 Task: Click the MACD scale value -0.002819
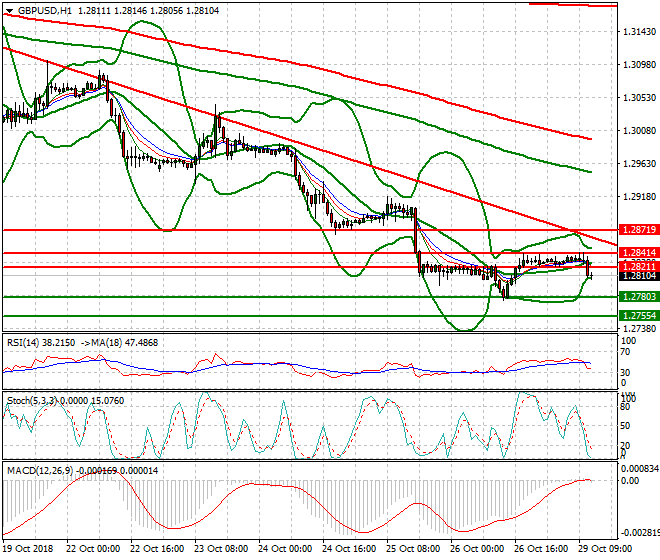[x=640, y=533]
